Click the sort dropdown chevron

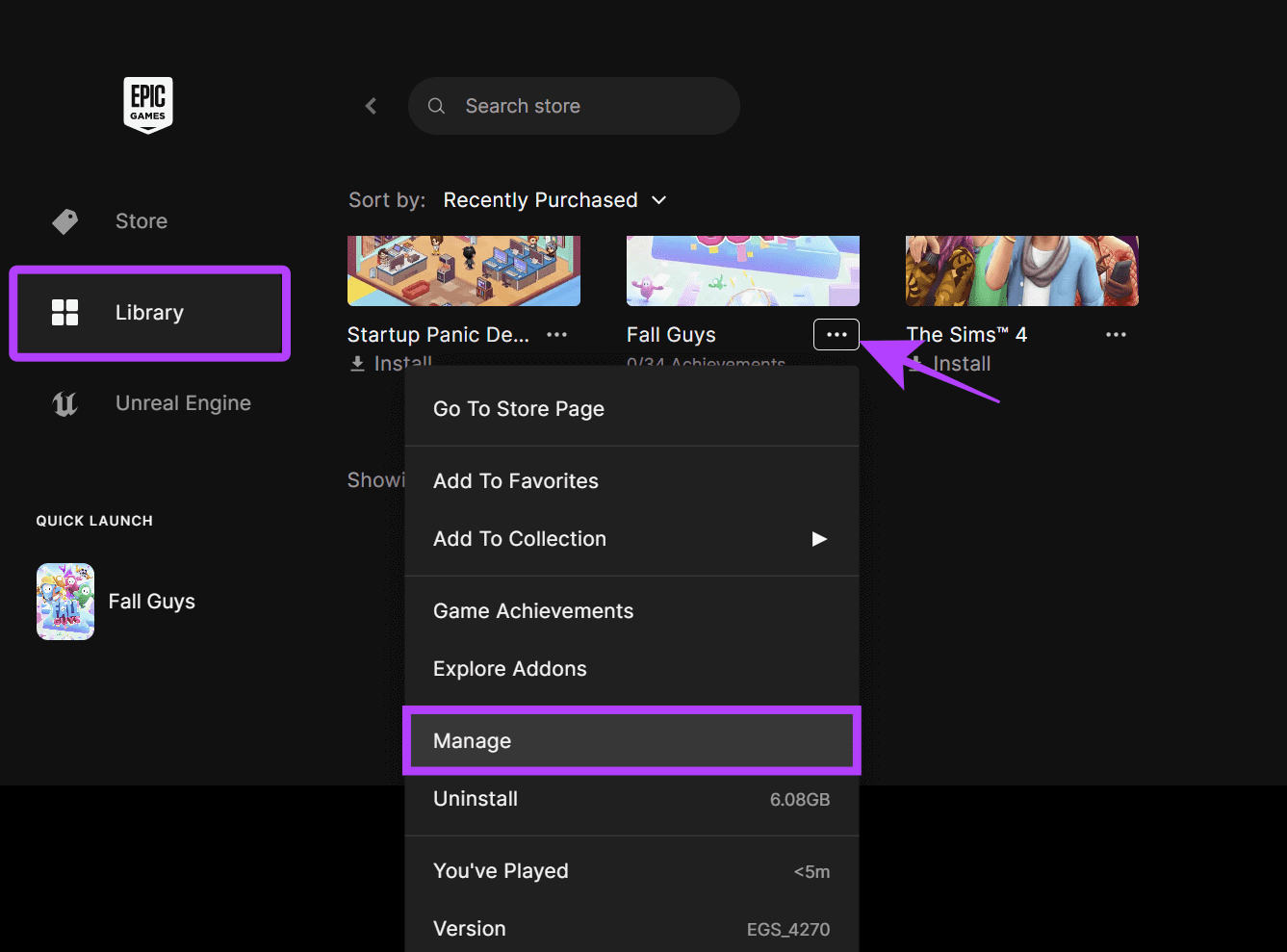[659, 200]
